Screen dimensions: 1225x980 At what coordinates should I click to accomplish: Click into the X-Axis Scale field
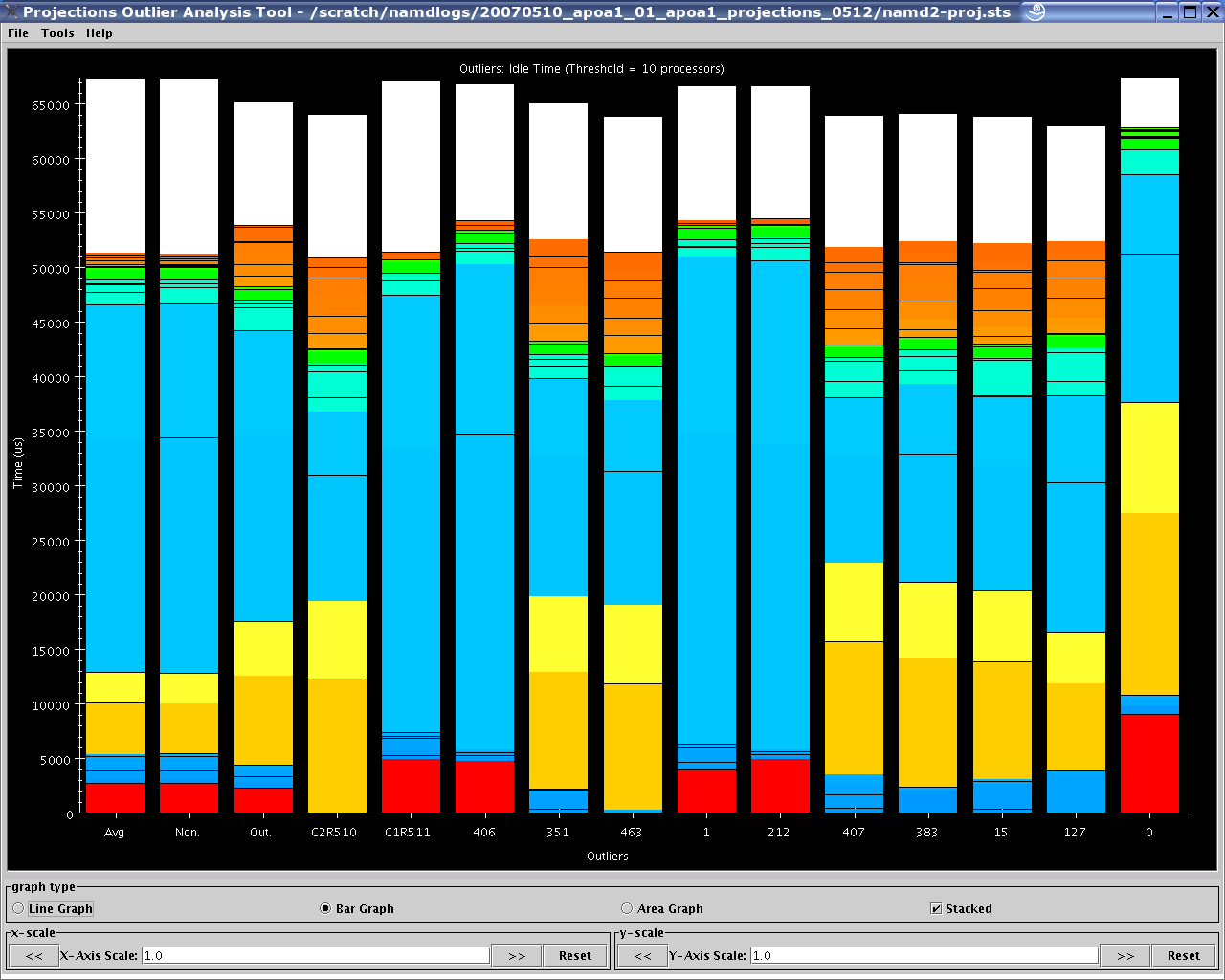coord(316,955)
